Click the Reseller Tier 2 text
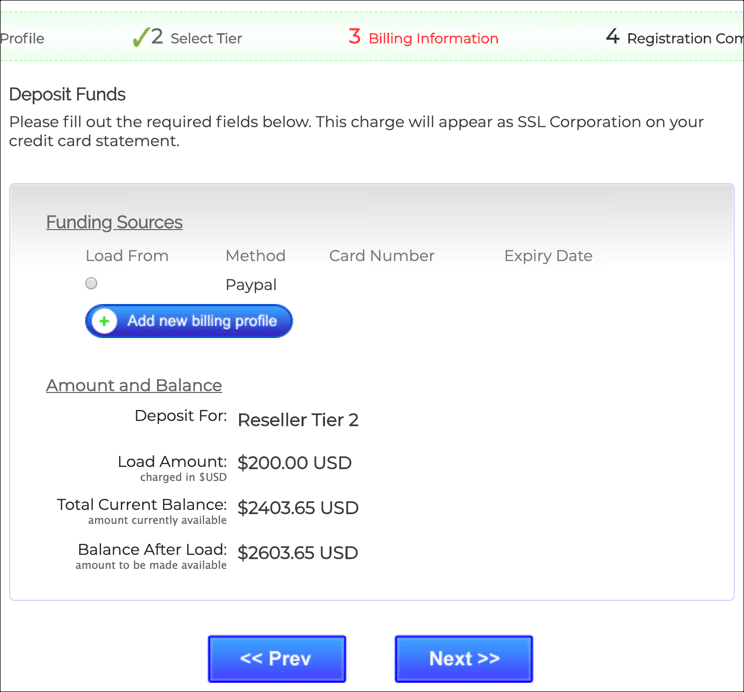744x692 pixels. click(x=298, y=420)
